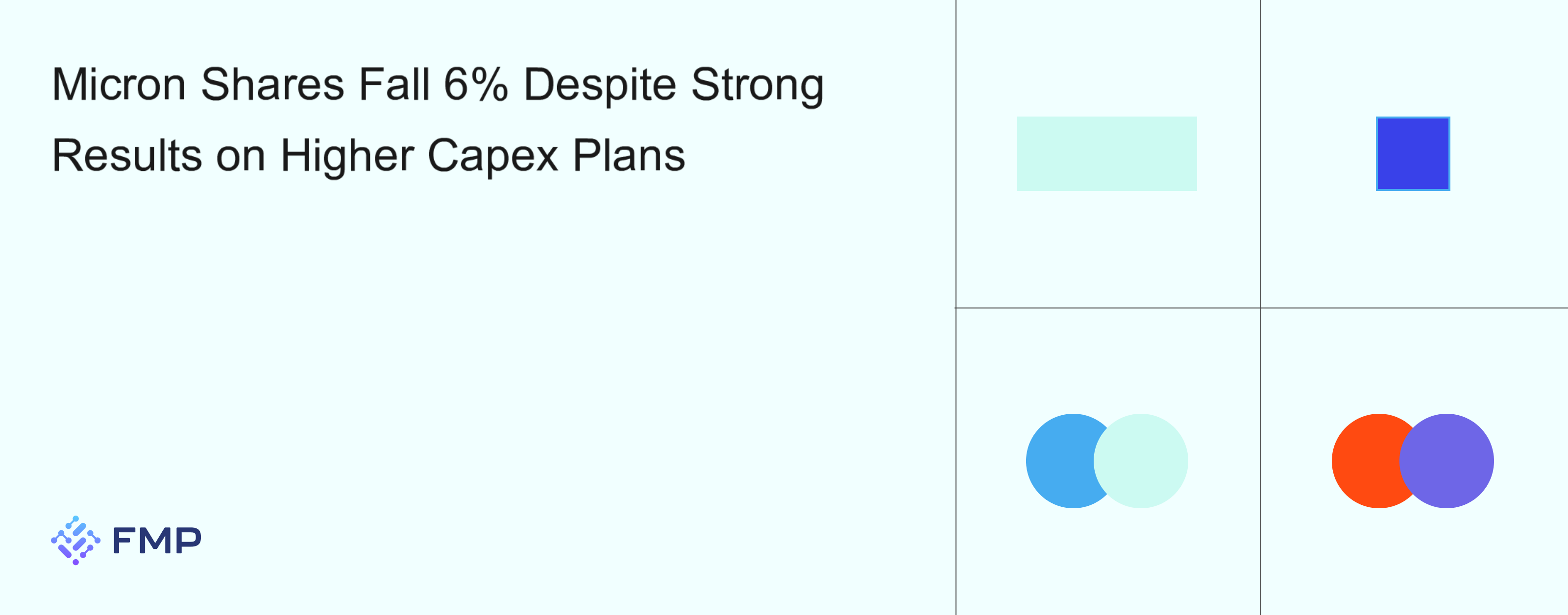
Task: Click the word "Plans" in the headline
Action: (629, 156)
